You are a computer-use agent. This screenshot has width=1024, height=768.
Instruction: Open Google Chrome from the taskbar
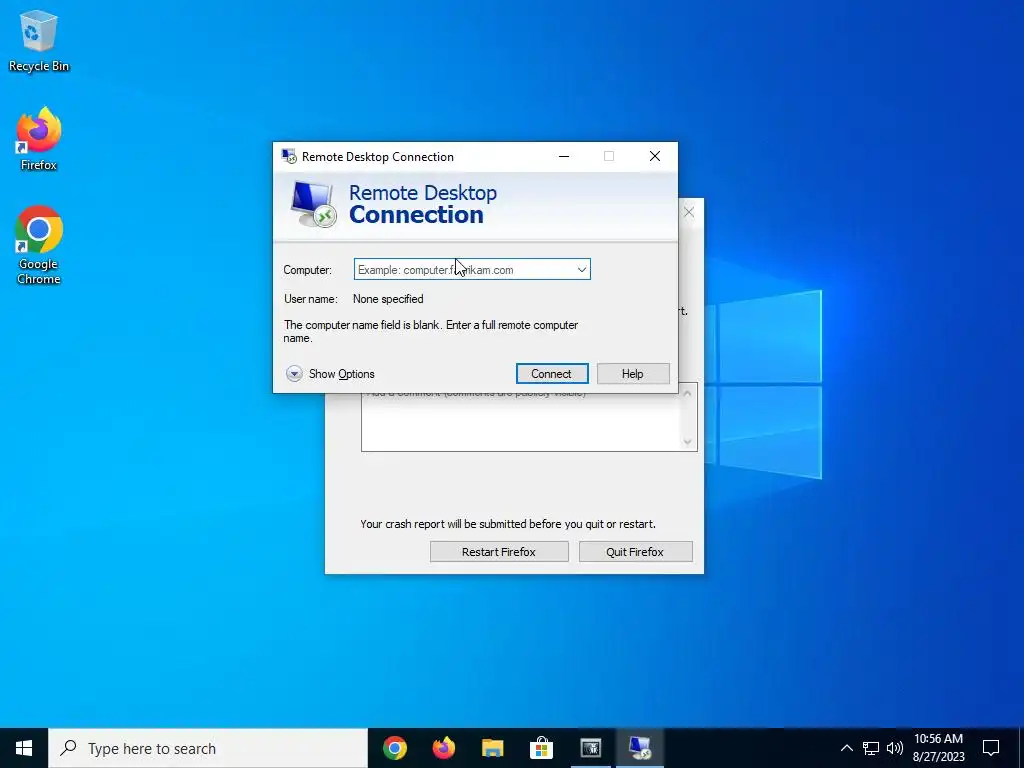click(x=395, y=748)
